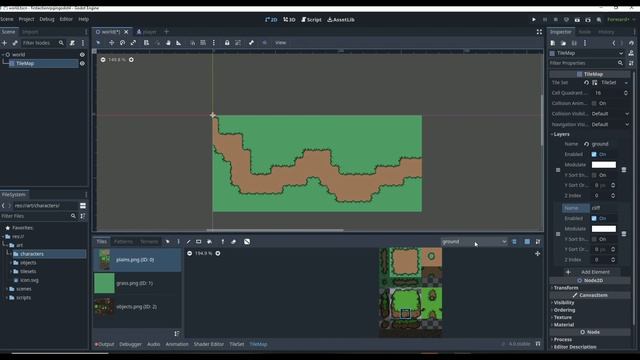The width and height of the screenshot is (640, 360).
Task: Expand the Visibility section
Action: pos(564,303)
